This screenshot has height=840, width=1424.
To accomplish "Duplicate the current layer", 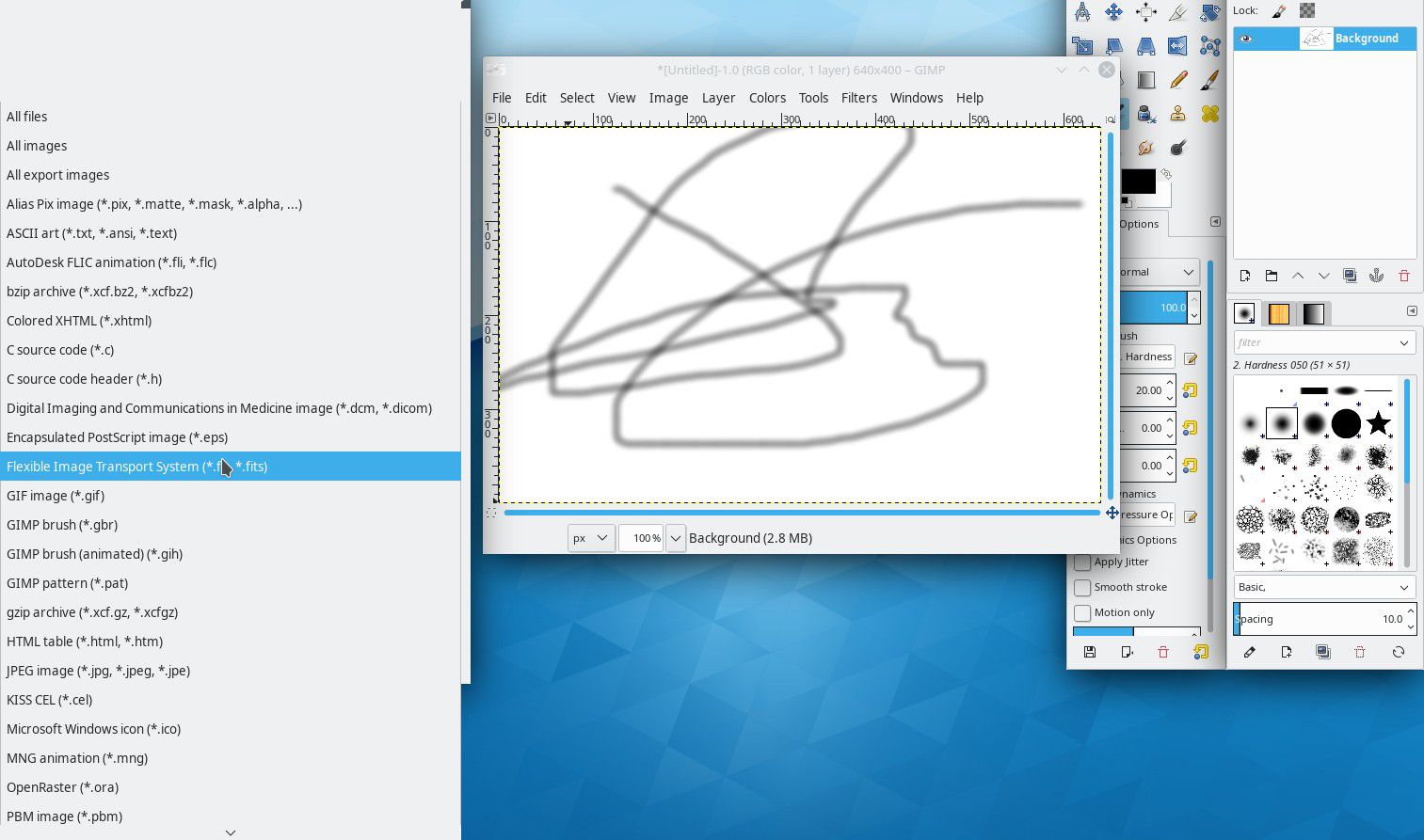I will point(1350,276).
